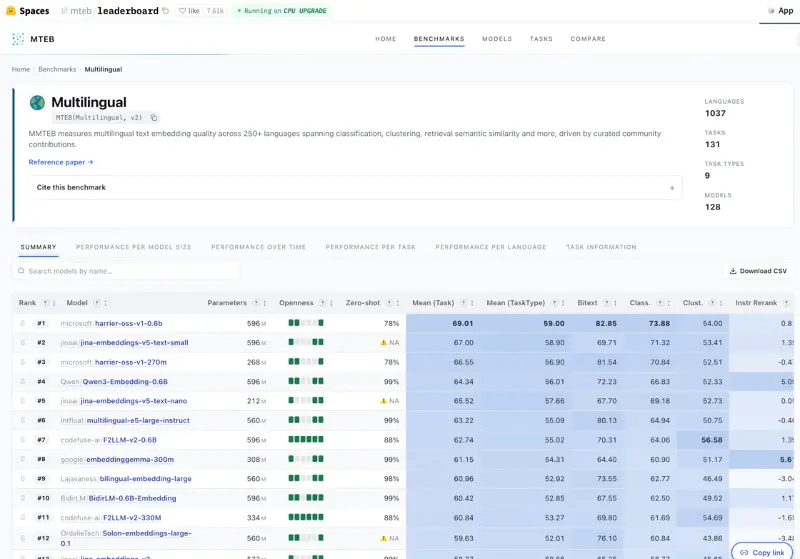Focus the Search models by name field
The width and height of the screenshot is (800, 559).
tap(126, 271)
